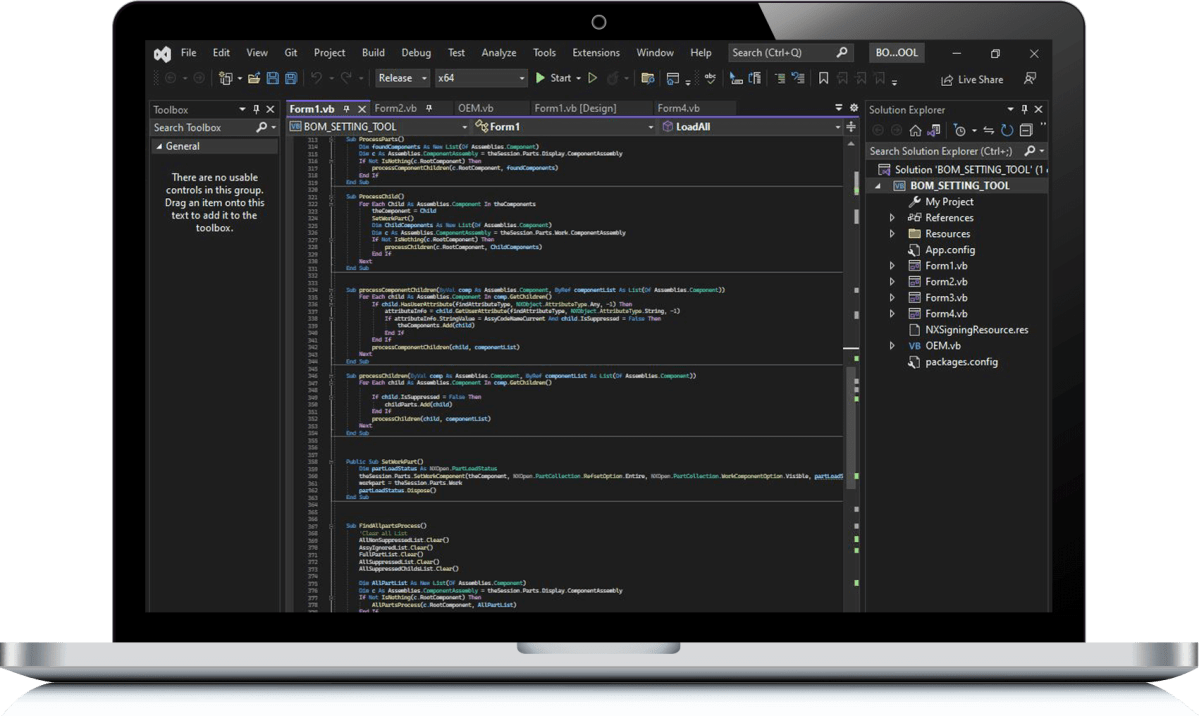Open the Extensions menu
1199x716 pixels.
[x=596, y=53]
